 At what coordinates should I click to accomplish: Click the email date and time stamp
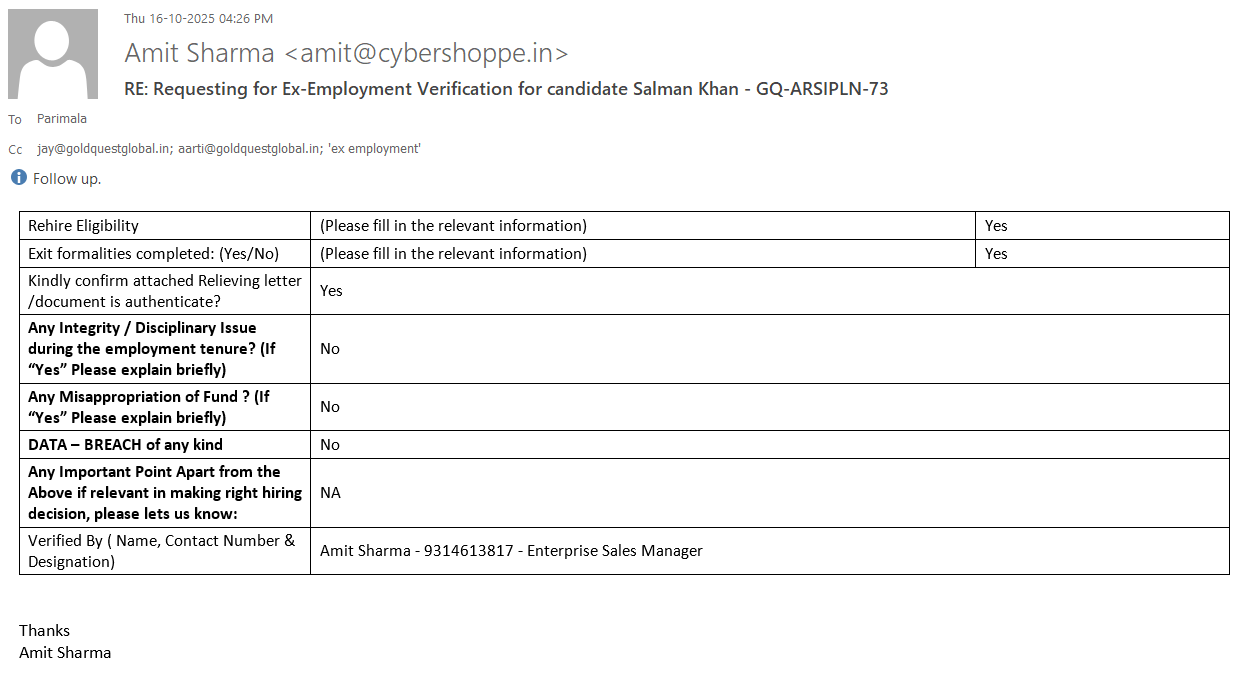click(x=198, y=18)
